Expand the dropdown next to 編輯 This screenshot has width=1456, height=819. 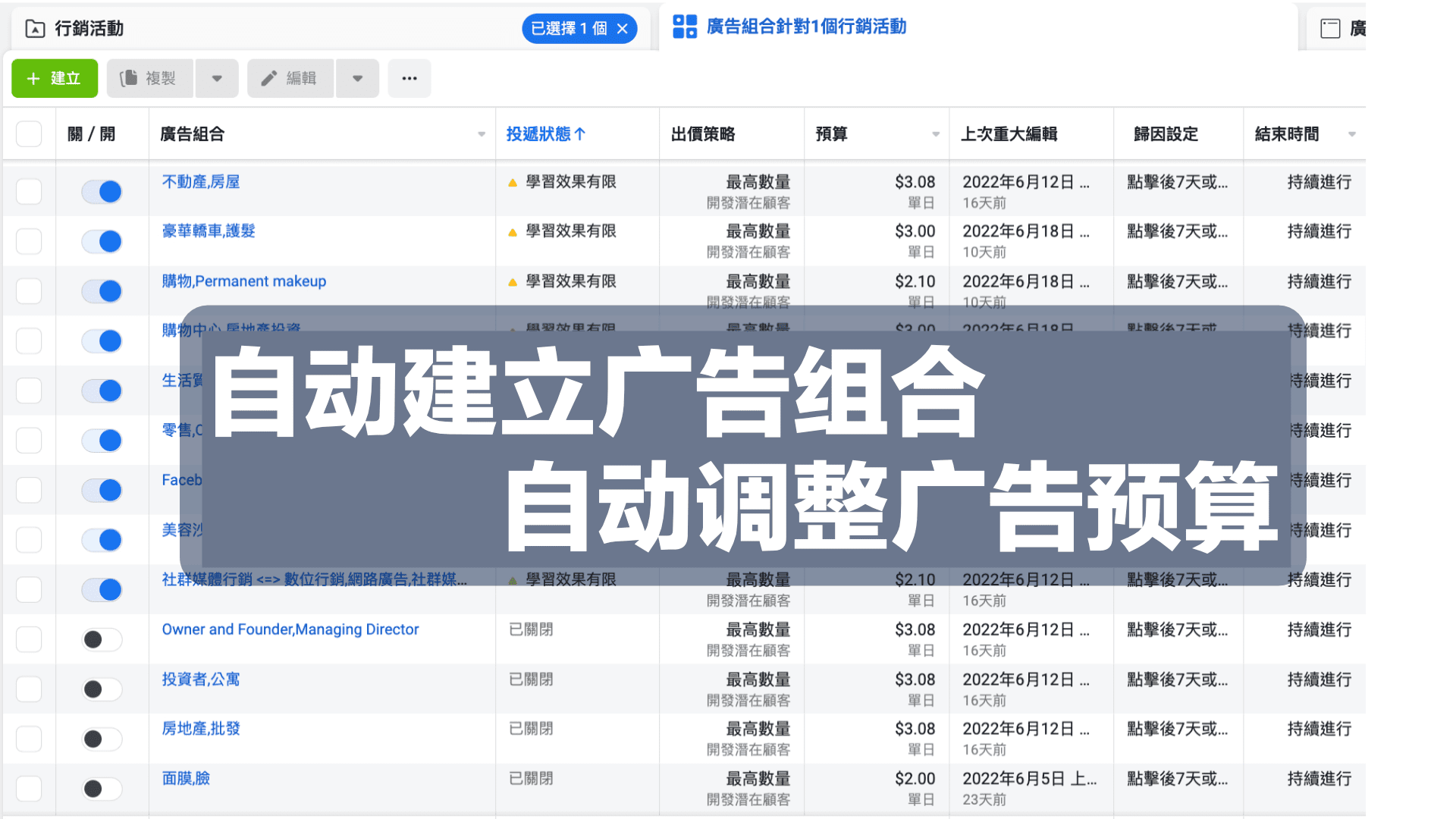coord(357,78)
